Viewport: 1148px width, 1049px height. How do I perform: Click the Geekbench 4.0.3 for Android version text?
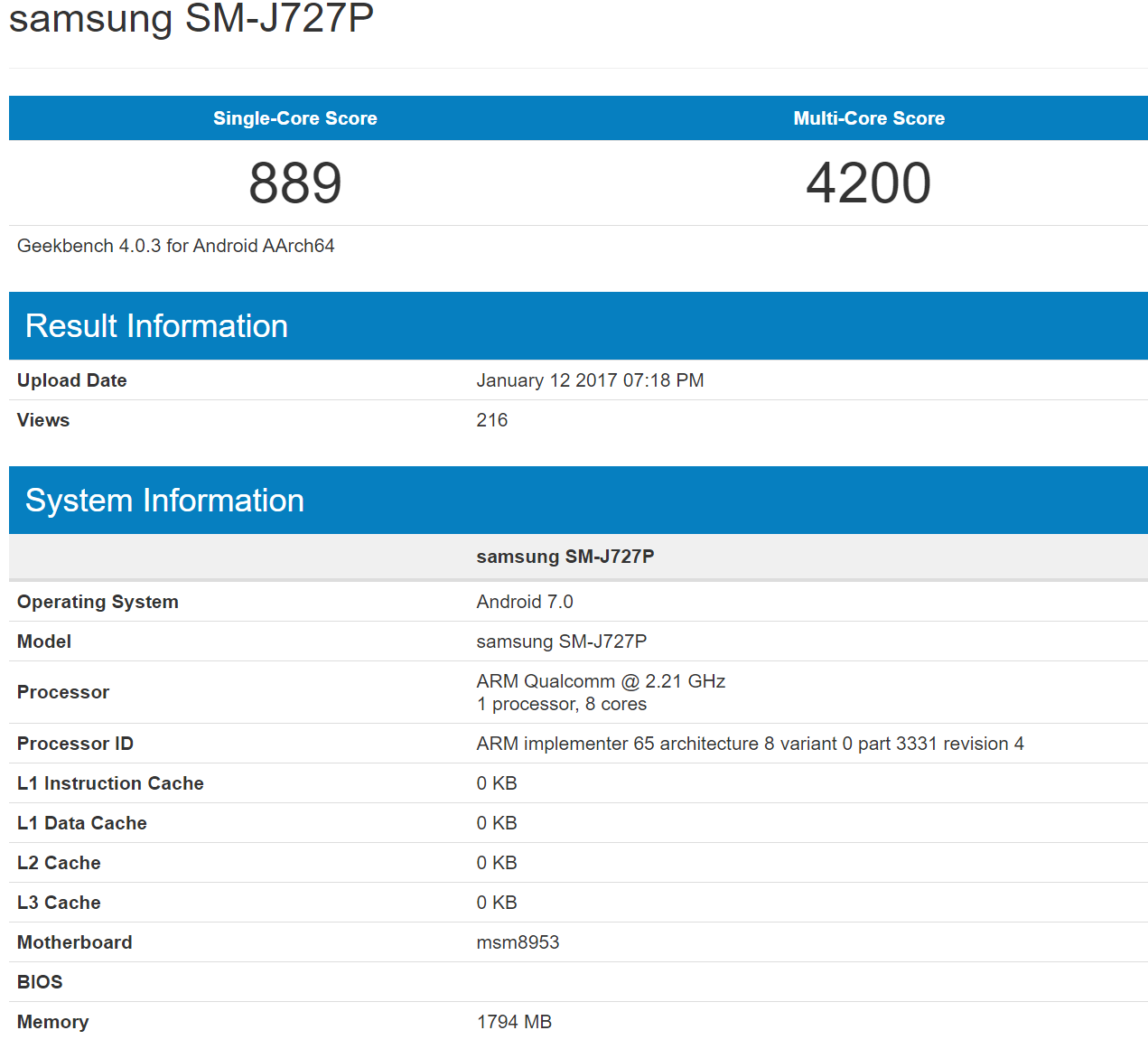pyautogui.click(x=176, y=246)
